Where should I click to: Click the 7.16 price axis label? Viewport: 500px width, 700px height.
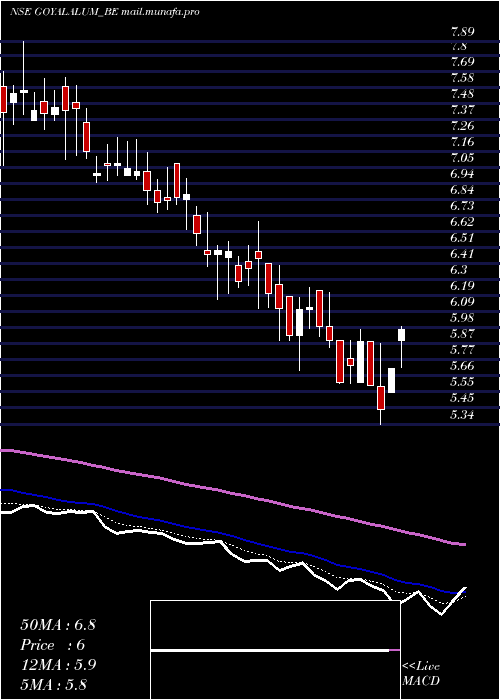coord(462,142)
